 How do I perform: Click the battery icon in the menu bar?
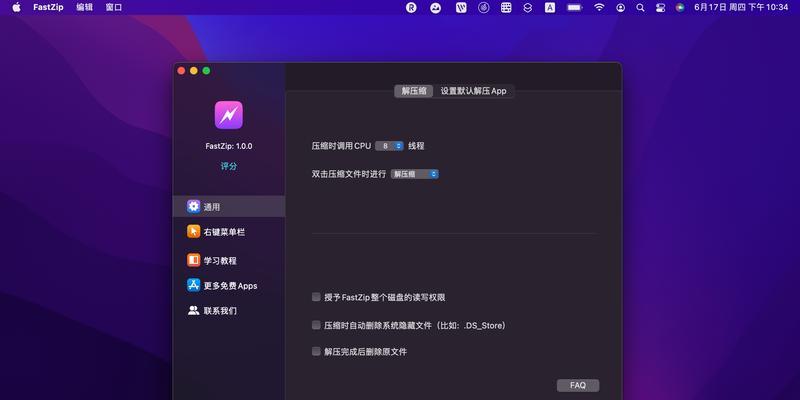click(574, 8)
